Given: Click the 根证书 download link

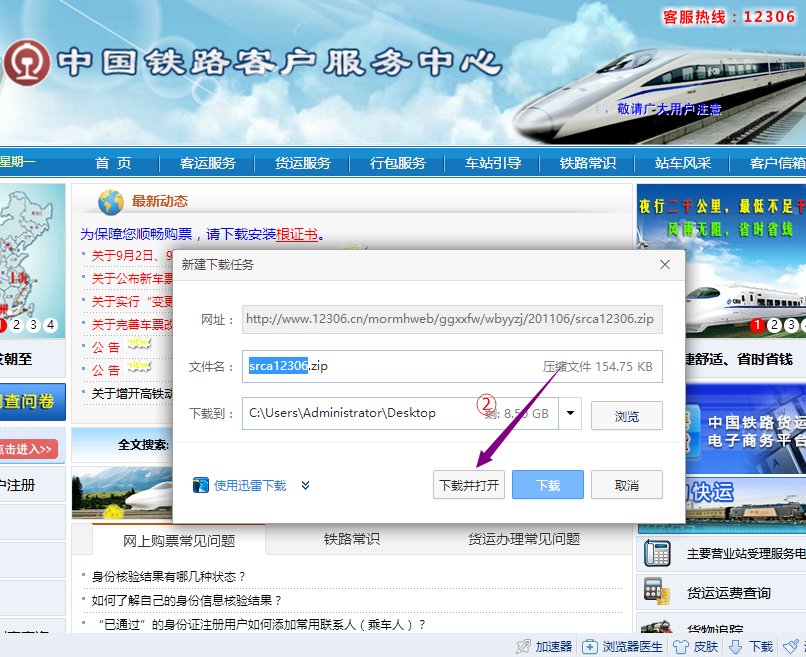Looking at the screenshot, I should pyautogui.click(x=297, y=234).
